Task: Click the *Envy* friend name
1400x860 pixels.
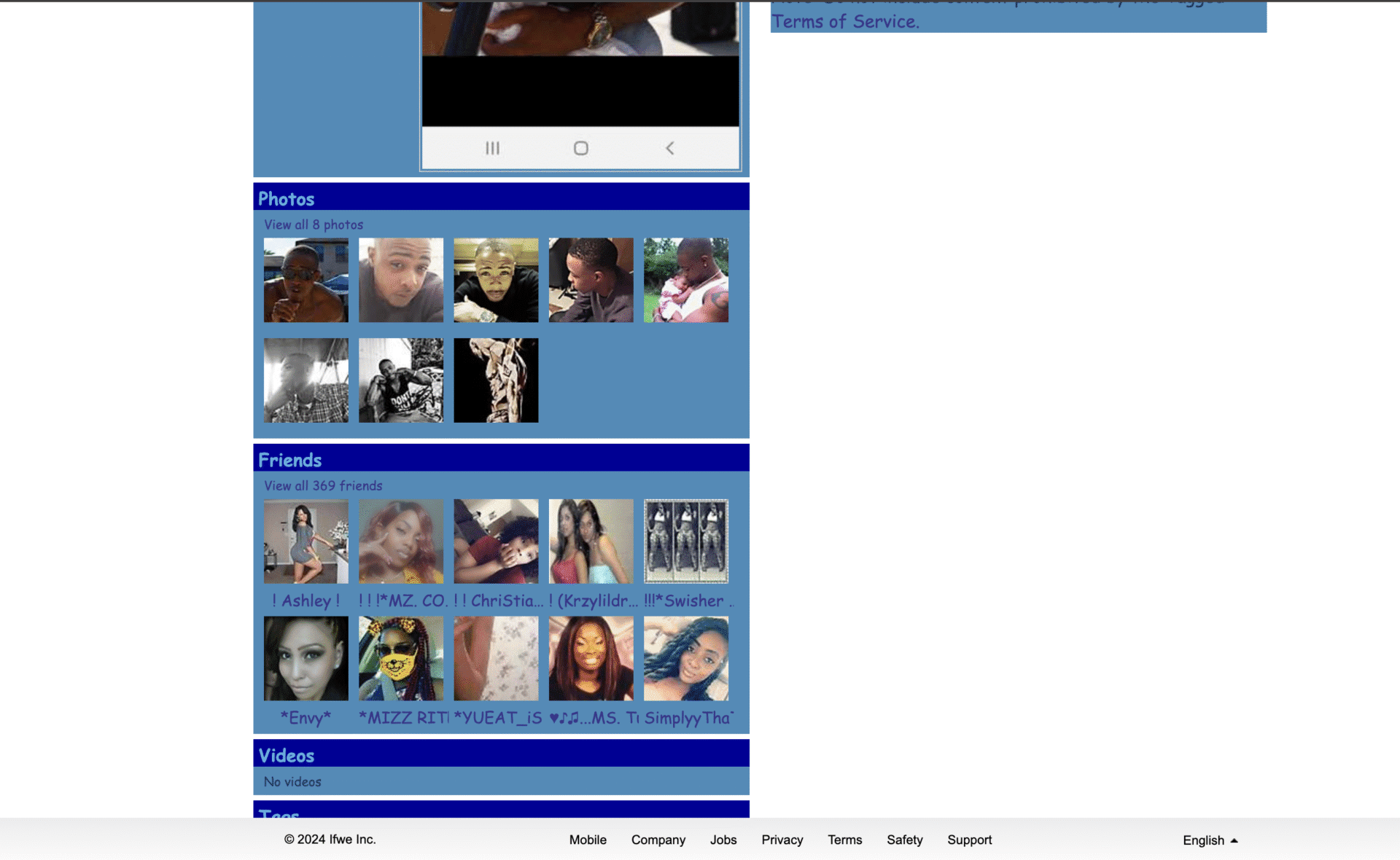Action: click(306, 718)
